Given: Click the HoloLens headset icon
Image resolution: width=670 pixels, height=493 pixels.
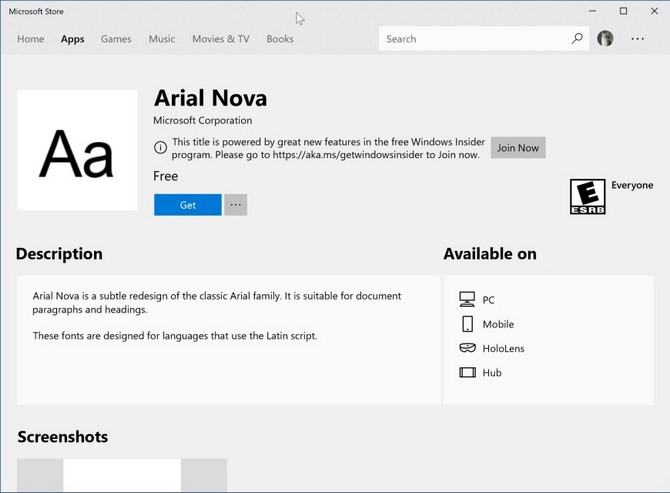Looking at the screenshot, I should coord(467,348).
